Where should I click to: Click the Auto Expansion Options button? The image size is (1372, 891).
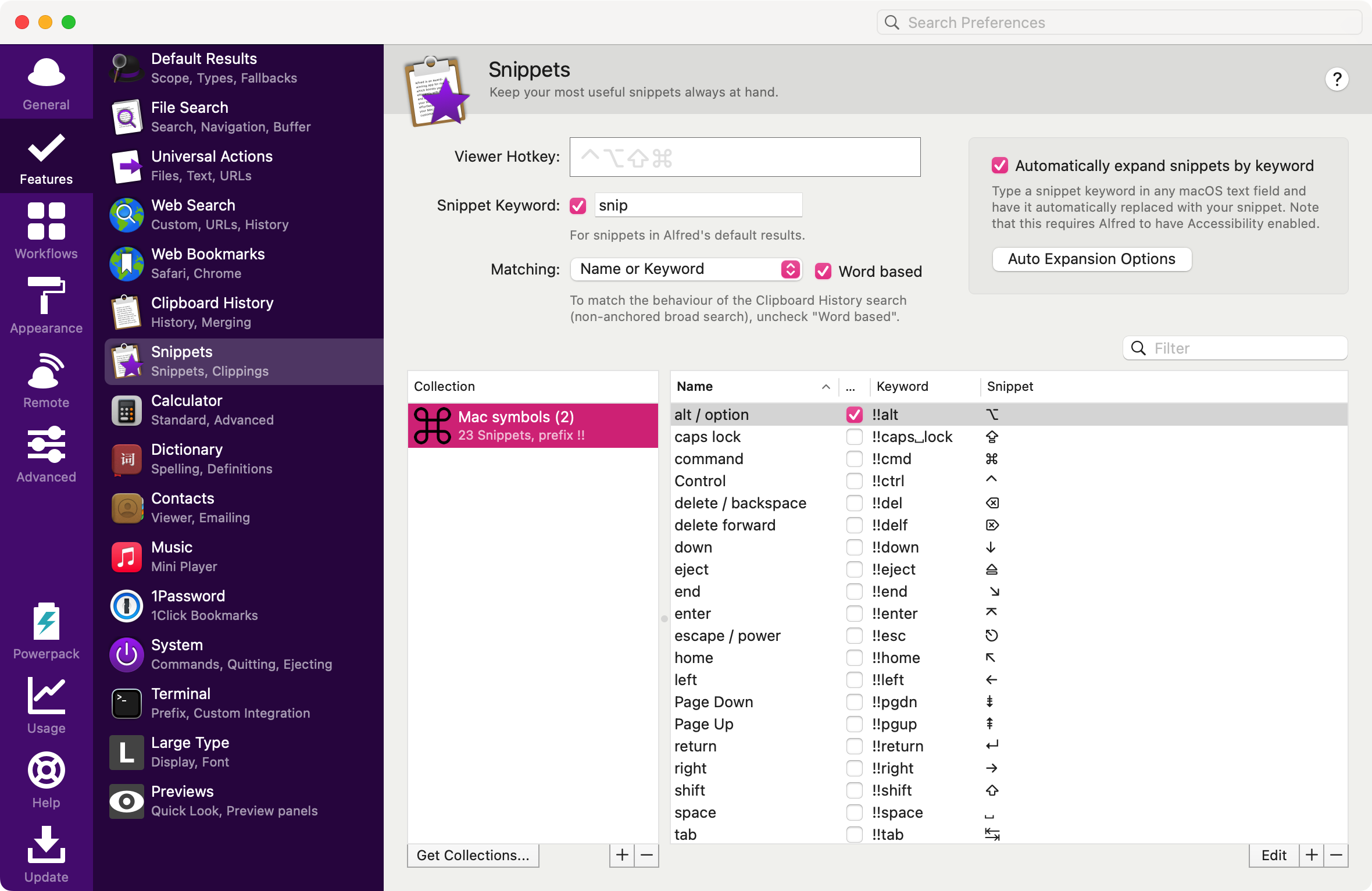click(x=1091, y=259)
